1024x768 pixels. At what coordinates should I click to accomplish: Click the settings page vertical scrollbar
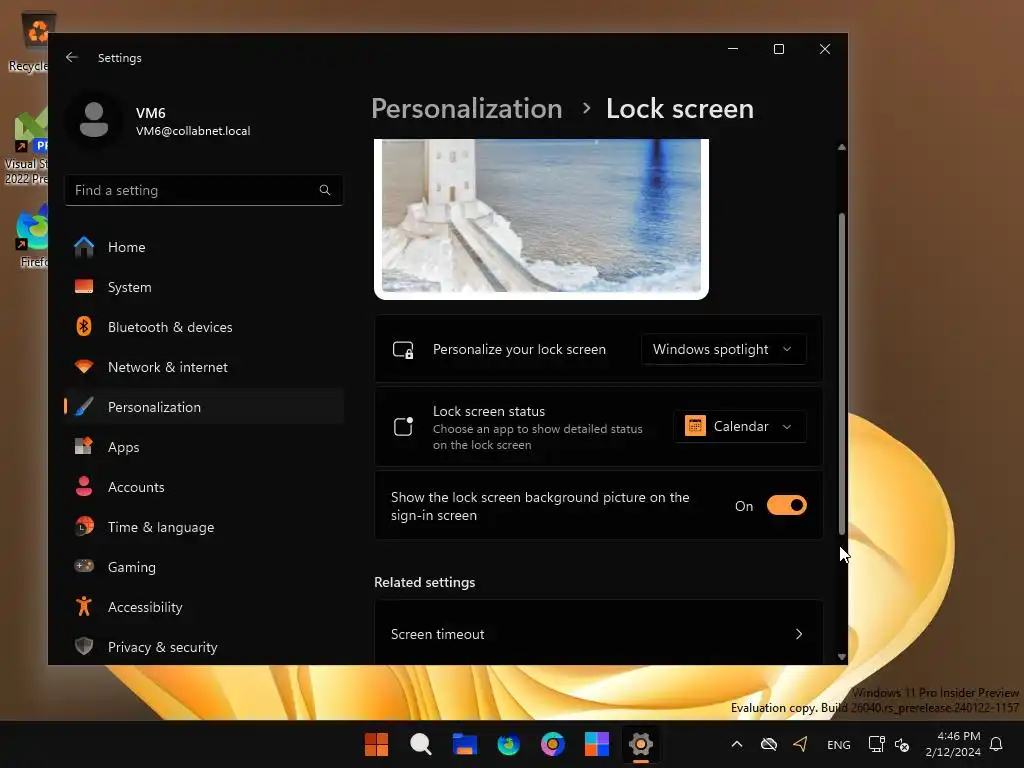842,374
